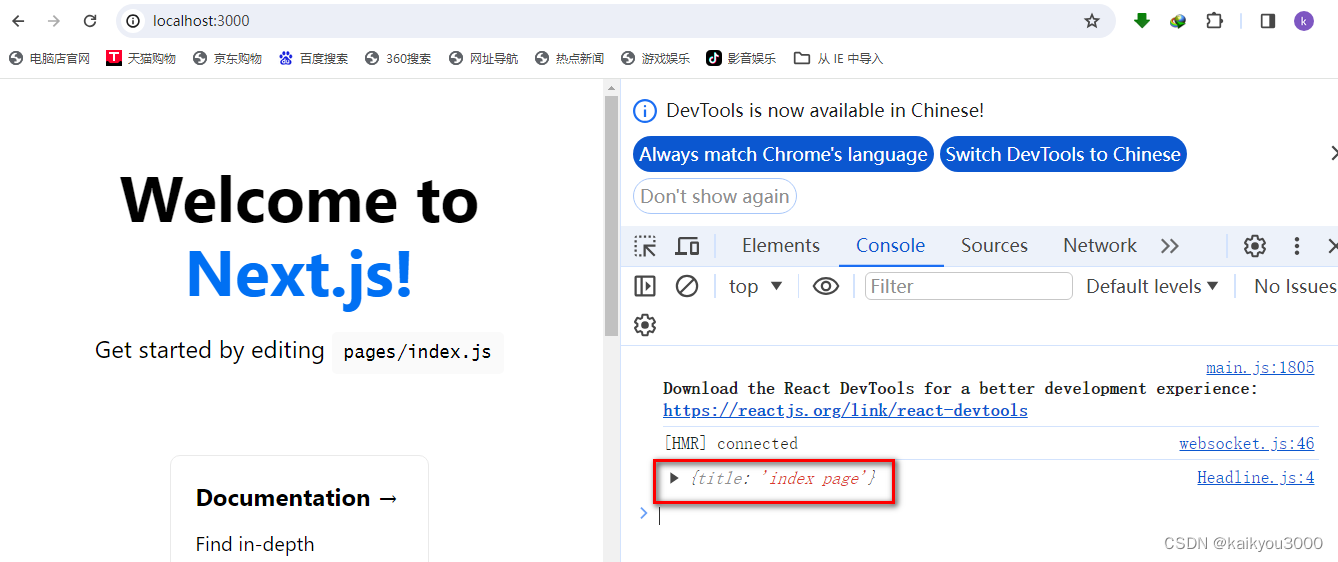Bookmark this page with the star

pyautogui.click(x=1092, y=21)
